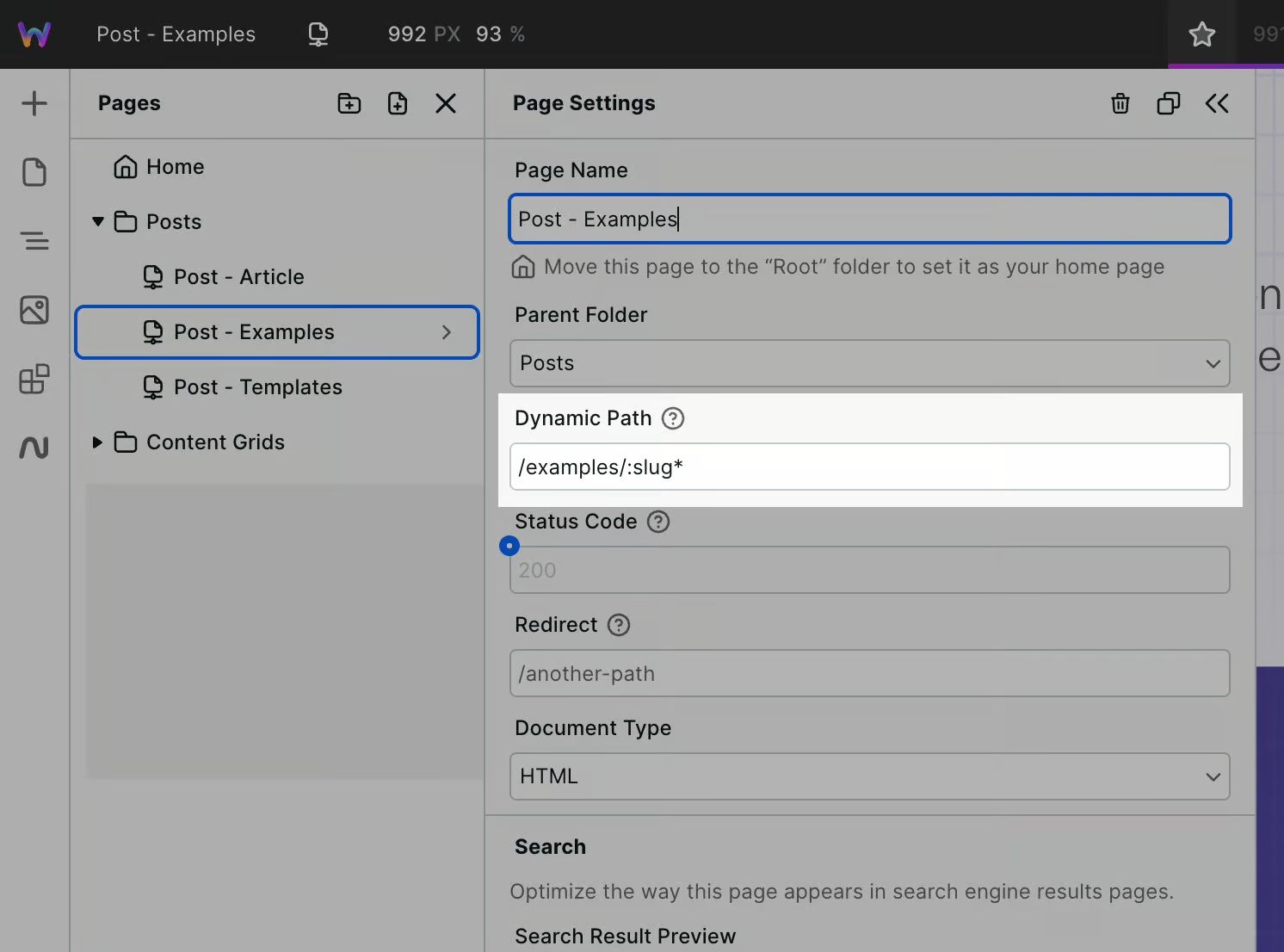The width and height of the screenshot is (1284, 952).
Task: Duplicate page with copy icon
Action: 1169,103
